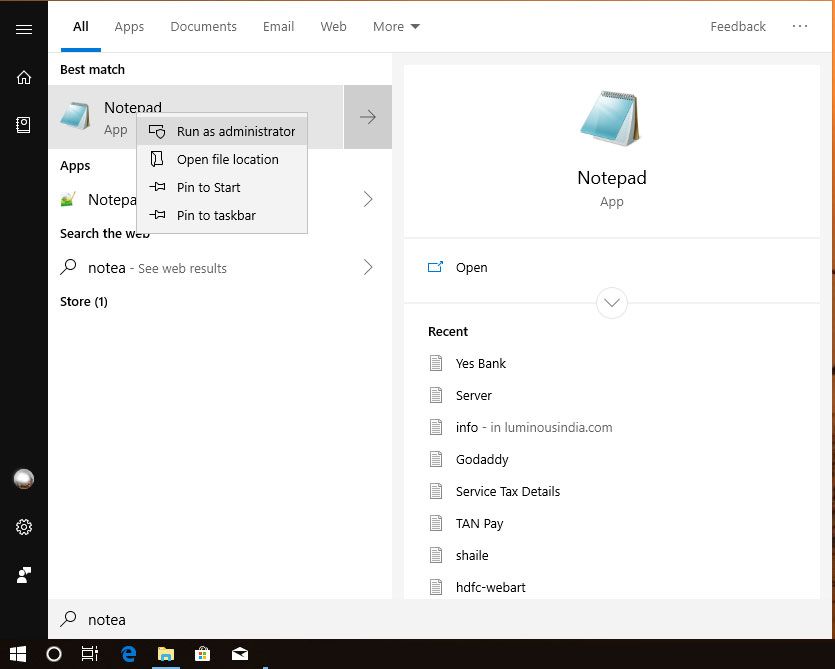Expand the Notepad++ app result chevron

click(368, 199)
